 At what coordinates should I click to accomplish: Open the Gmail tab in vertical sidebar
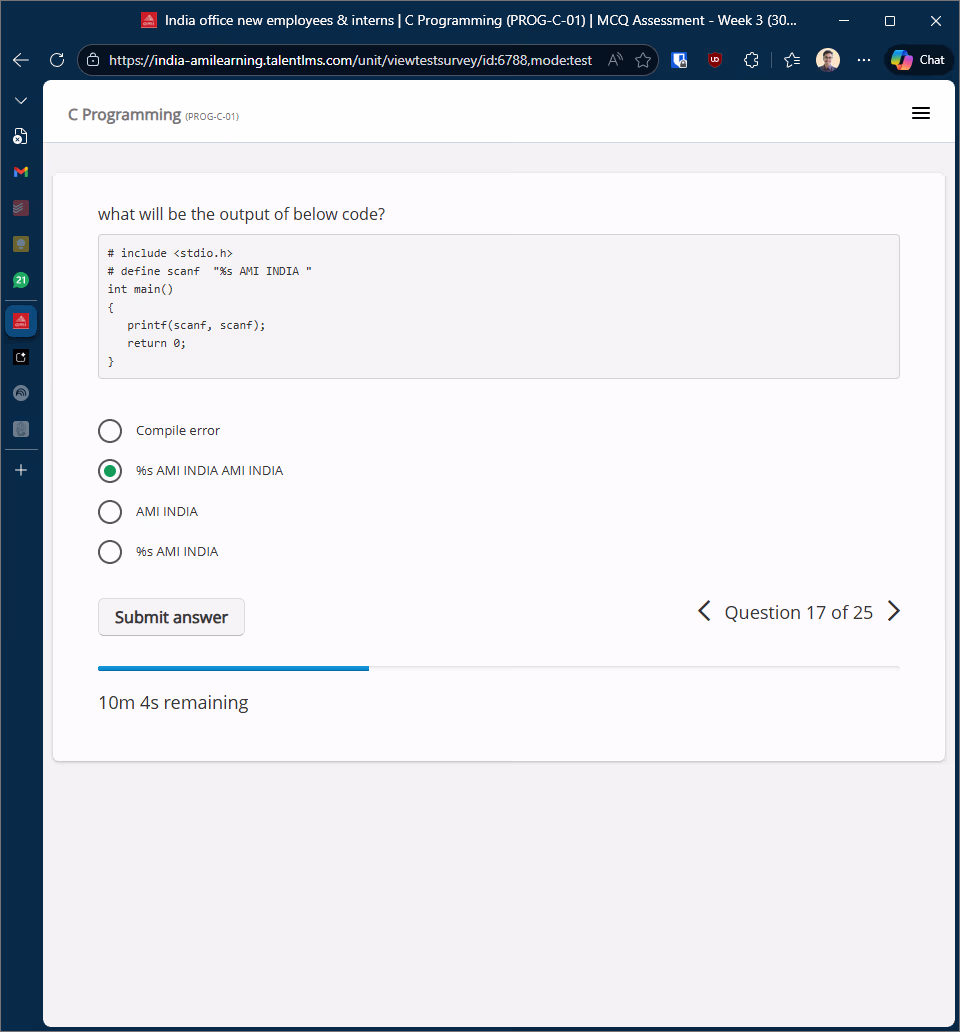[21, 172]
